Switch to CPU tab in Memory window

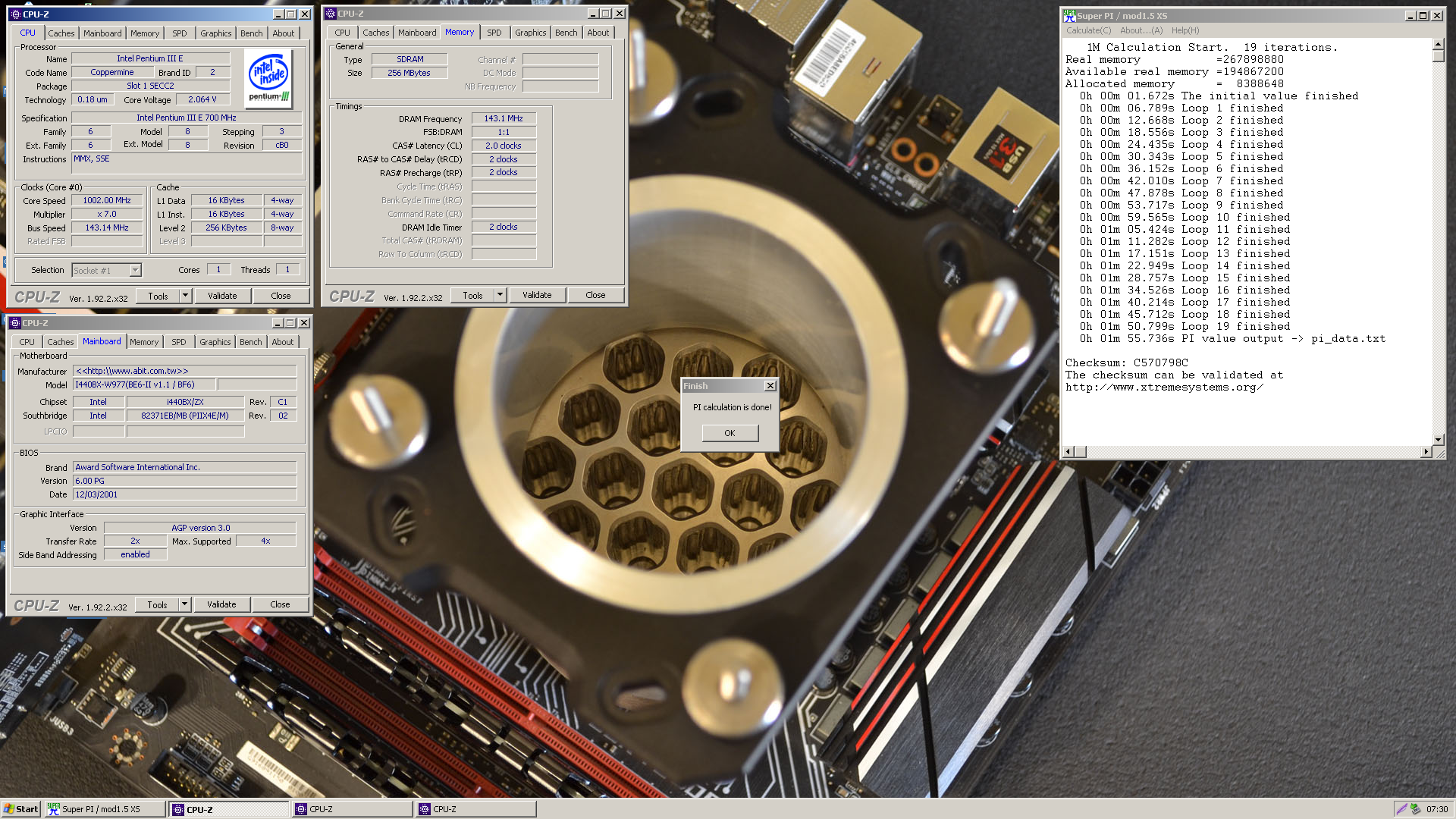(x=343, y=33)
